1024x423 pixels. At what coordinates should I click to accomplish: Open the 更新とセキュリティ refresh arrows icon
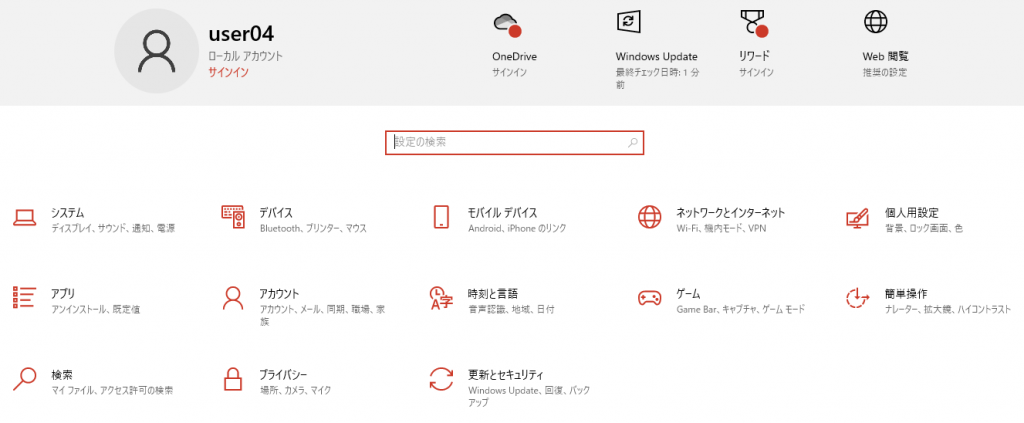point(441,379)
